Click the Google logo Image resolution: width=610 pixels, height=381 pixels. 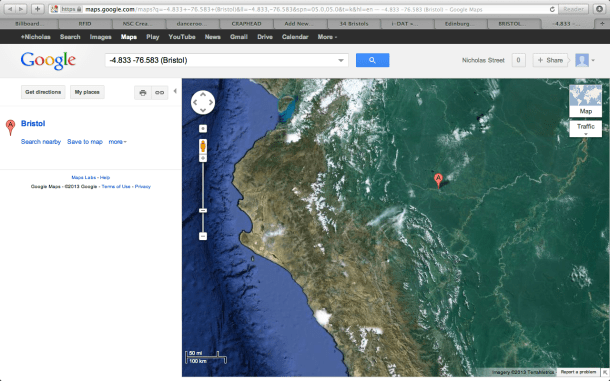click(x=48, y=61)
